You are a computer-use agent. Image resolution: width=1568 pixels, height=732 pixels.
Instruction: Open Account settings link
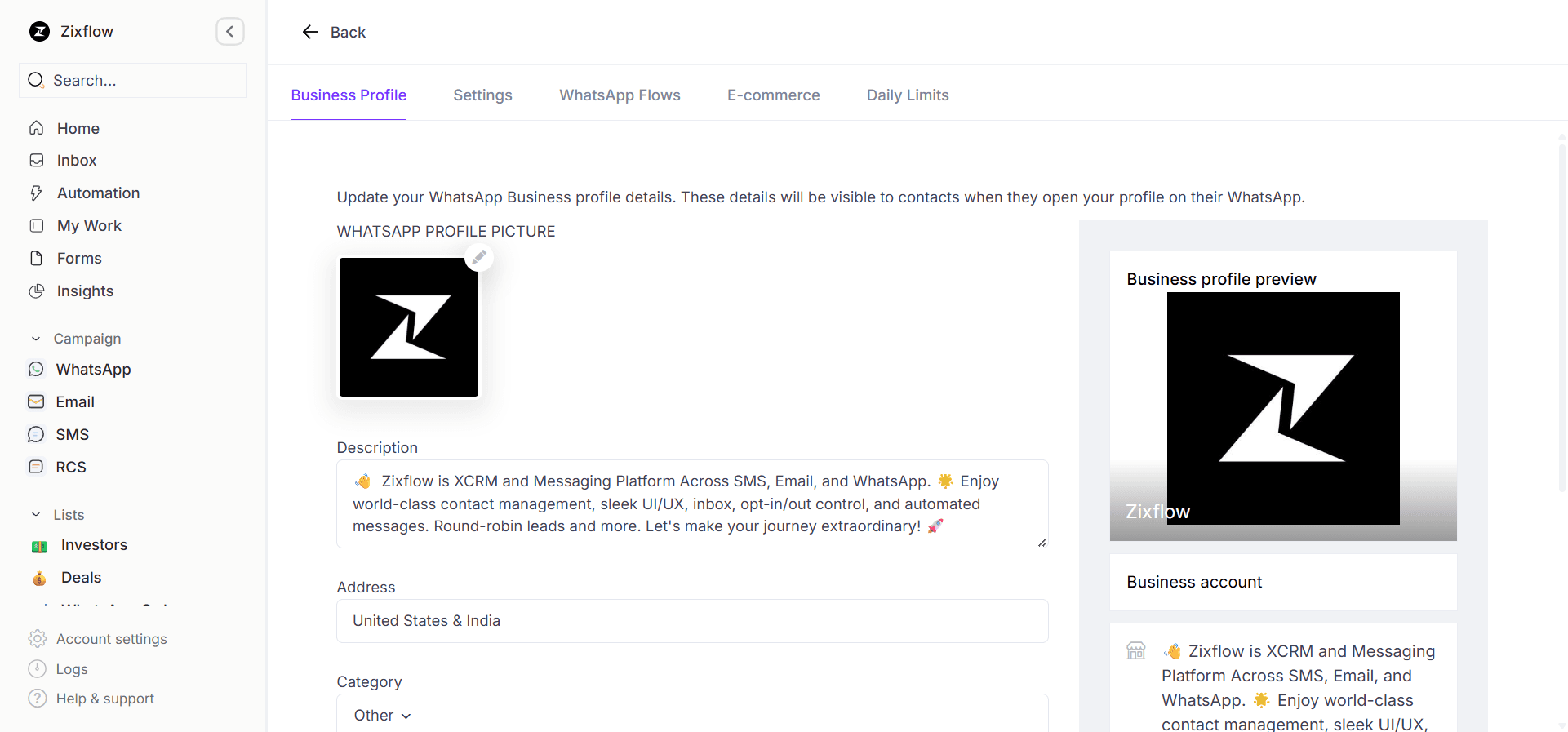pos(111,639)
